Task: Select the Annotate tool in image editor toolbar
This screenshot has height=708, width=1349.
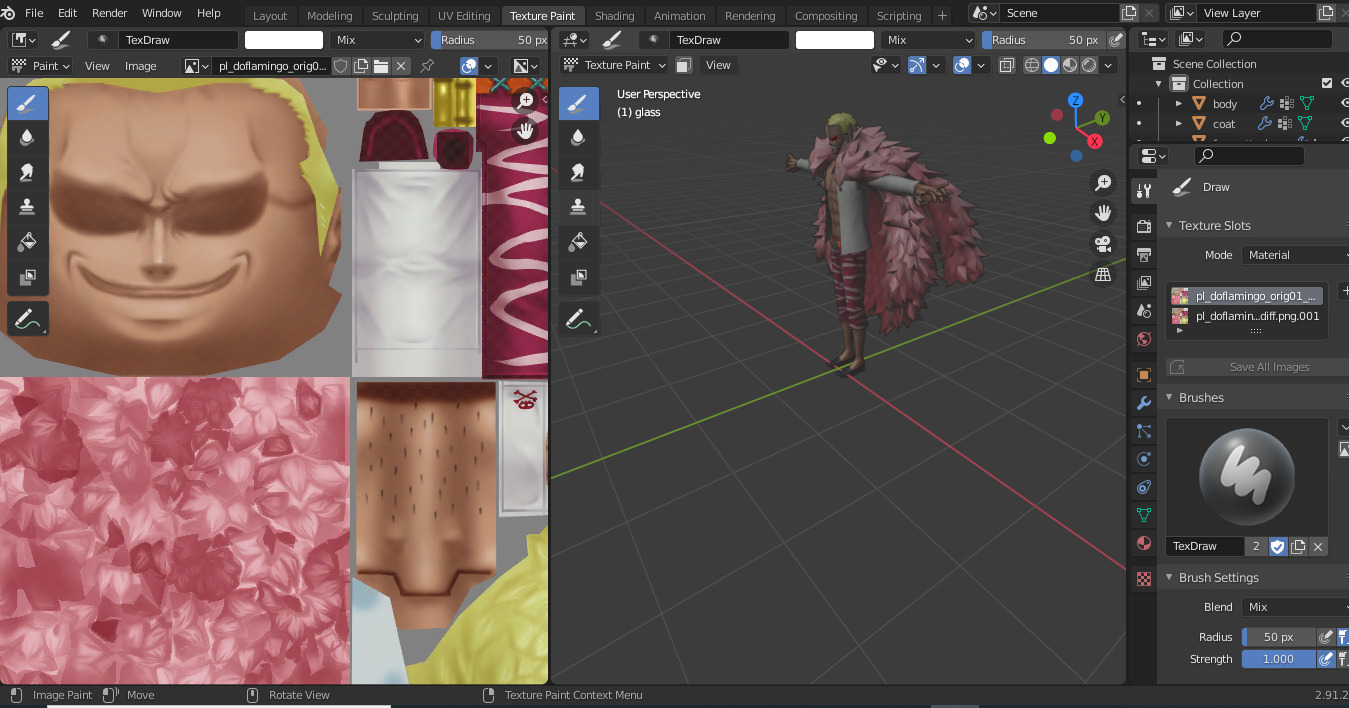Action: coord(28,320)
